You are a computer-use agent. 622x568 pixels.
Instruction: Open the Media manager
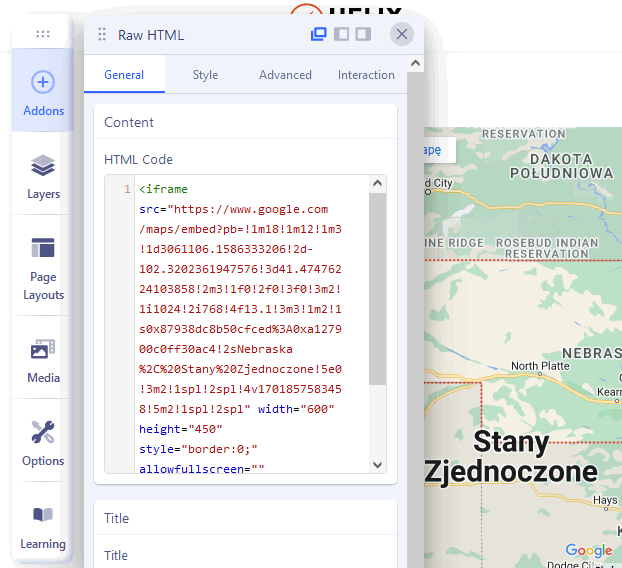(43, 360)
